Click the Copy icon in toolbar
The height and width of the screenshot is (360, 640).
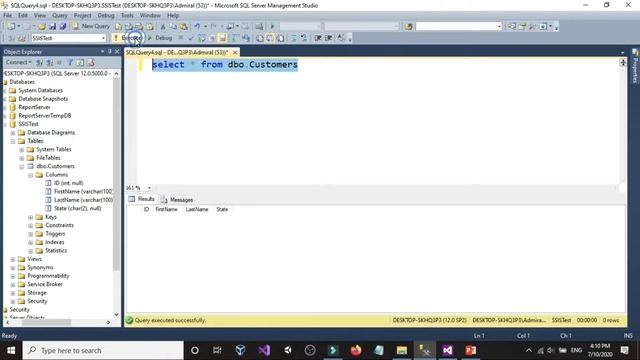point(173,27)
